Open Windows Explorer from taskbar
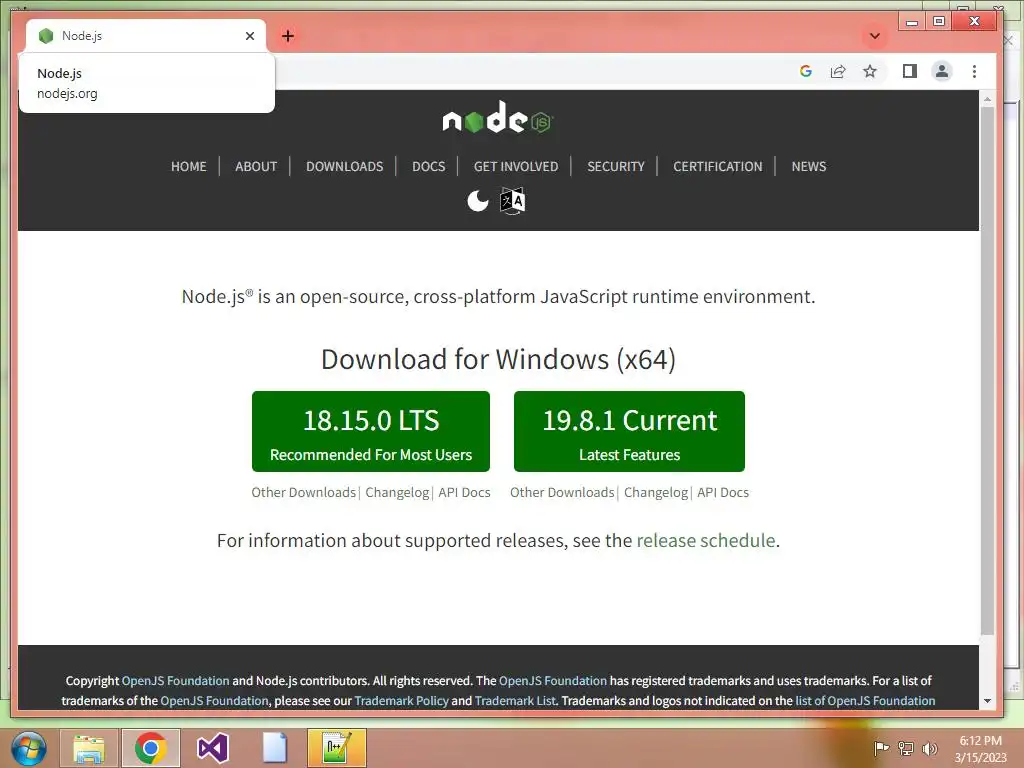Image resolution: width=1024 pixels, height=768 pixels. 89,748
